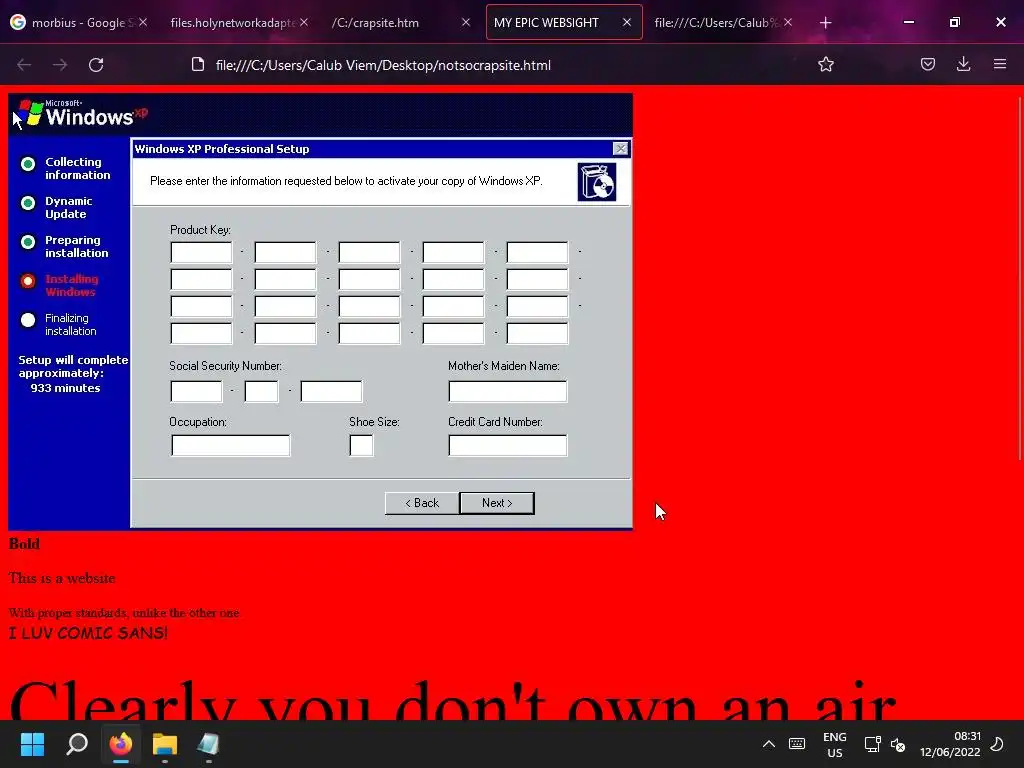1024x768 pixels.
Task: Select the MY EPIC WEBSIGHT tab
Action: click(564, 22)
